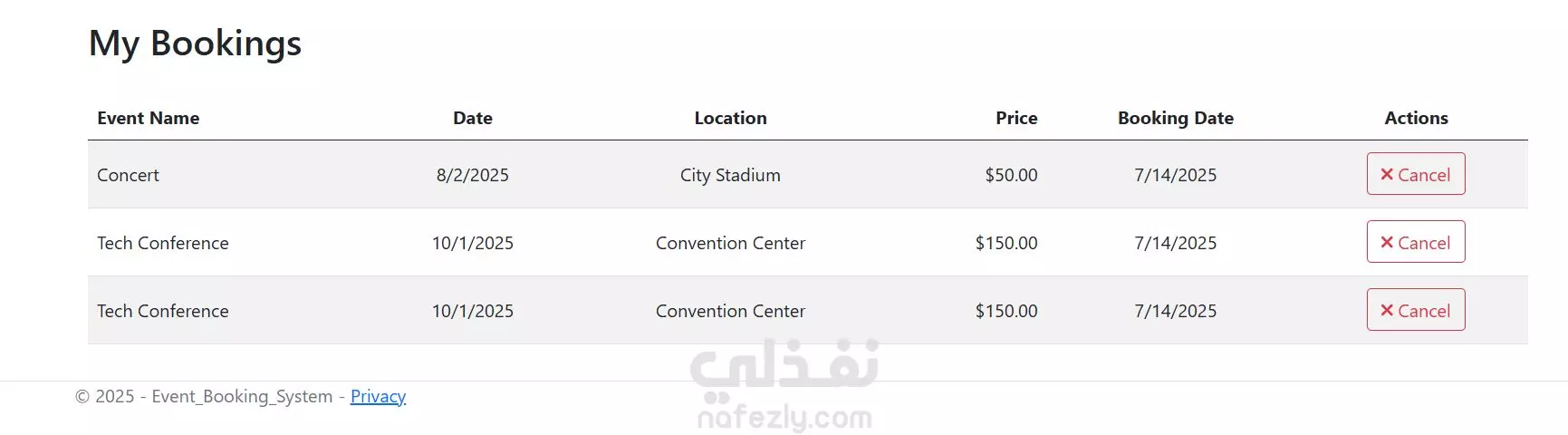Cancel the Concert booking
The image size is (1568, 435).
click(1416, 174)
